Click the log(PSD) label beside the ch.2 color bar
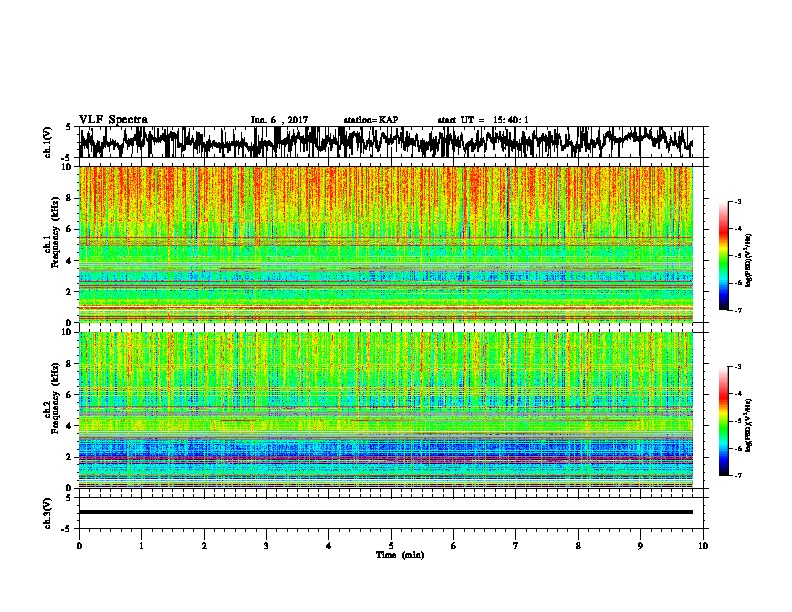792x612 pixels. (x=748, y=423)
